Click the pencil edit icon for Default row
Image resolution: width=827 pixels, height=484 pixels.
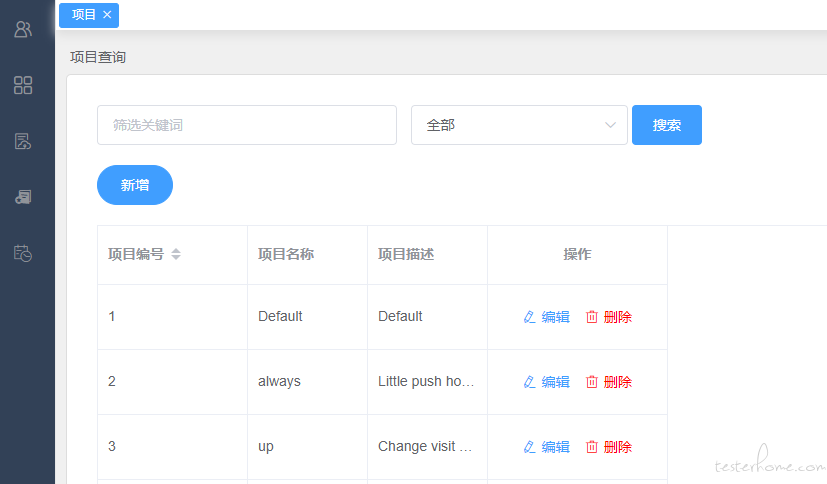[529, 317]
